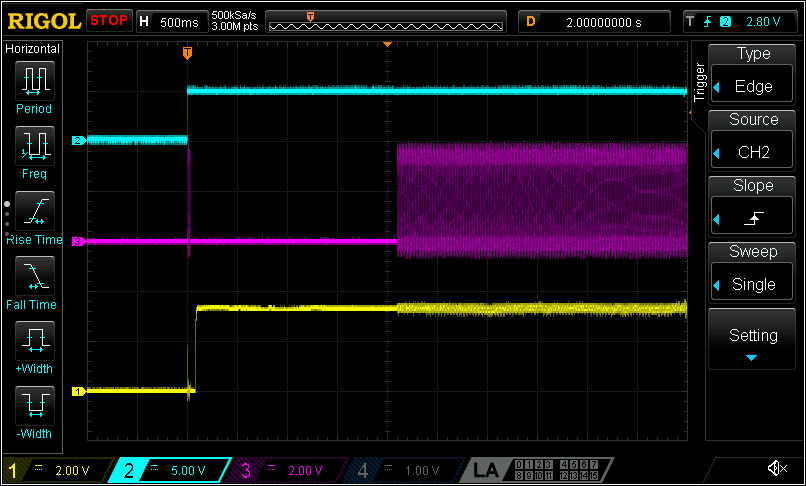
Task: Click the muted speaker icon
Action: click(777, 468)
